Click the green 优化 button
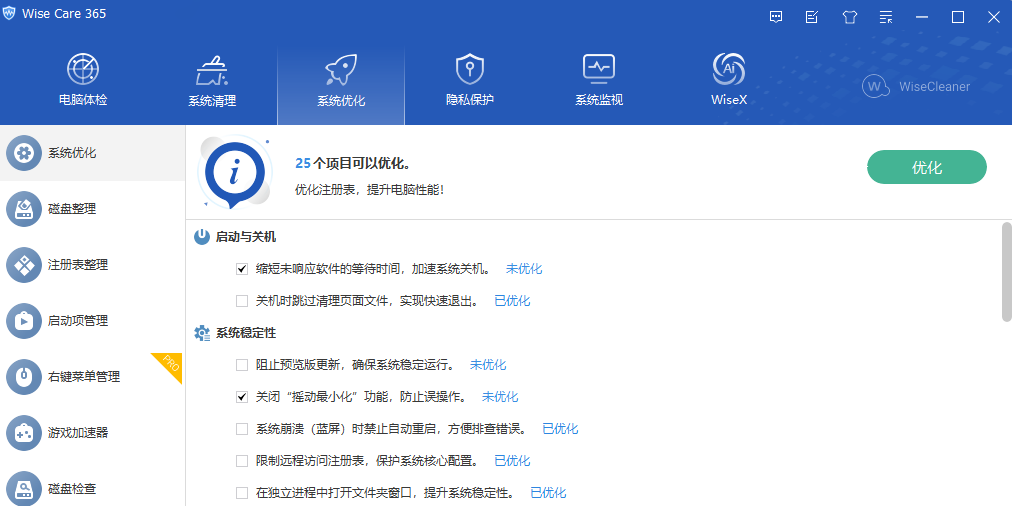 pos(926,167)
